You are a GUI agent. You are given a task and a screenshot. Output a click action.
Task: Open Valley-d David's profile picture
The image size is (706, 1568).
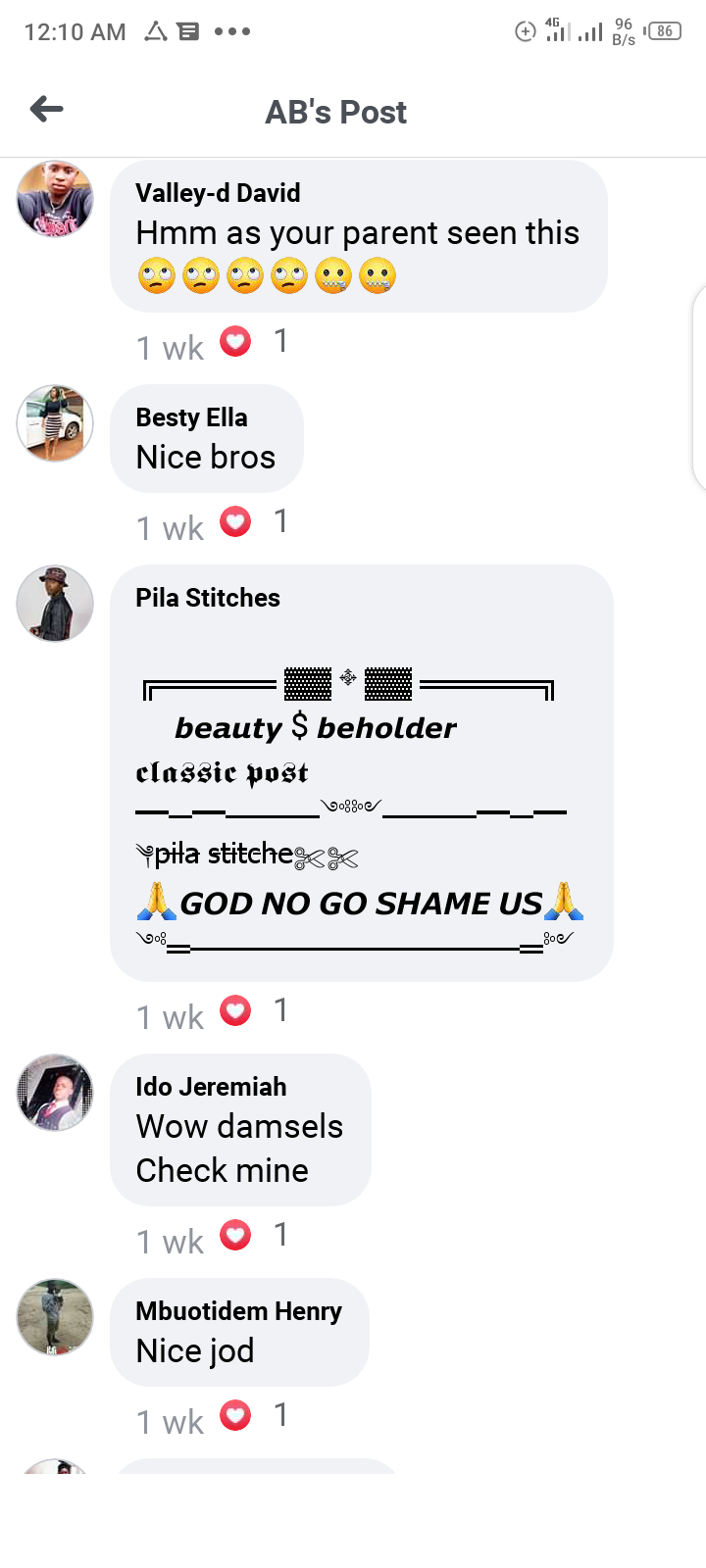(x=55, y=200)
